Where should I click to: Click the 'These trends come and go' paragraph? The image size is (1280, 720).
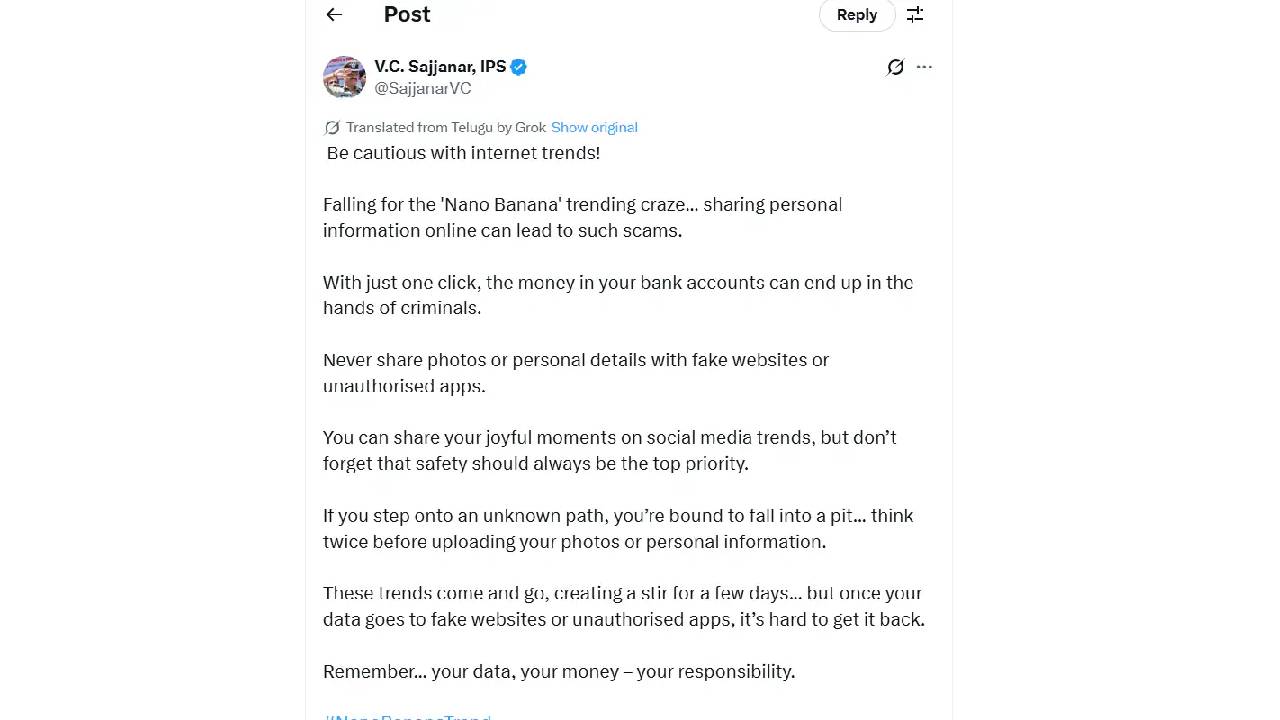click(x=623, y=607)
